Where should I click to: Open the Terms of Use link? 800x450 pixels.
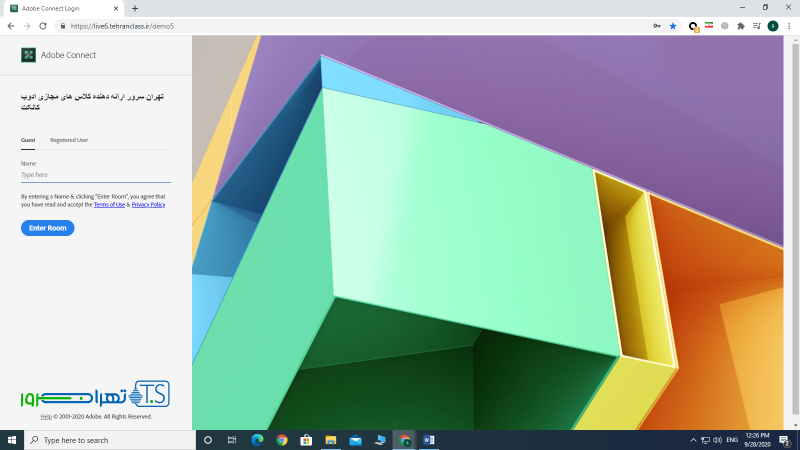tap(111, 204)
